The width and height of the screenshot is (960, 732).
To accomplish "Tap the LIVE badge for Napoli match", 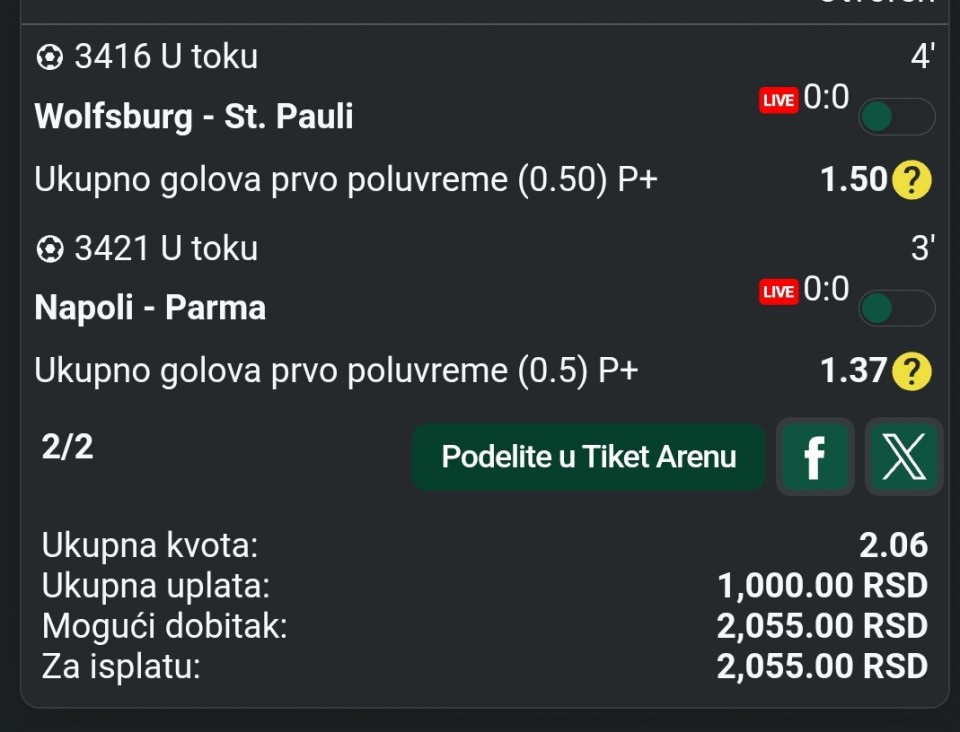I will 778,292.
